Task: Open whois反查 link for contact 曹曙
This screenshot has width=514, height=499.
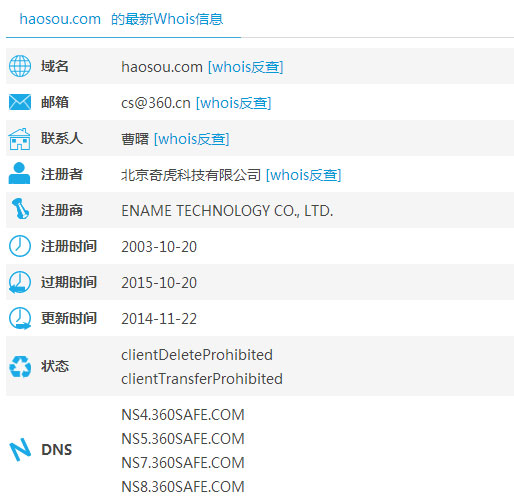Action: (192, 139)
